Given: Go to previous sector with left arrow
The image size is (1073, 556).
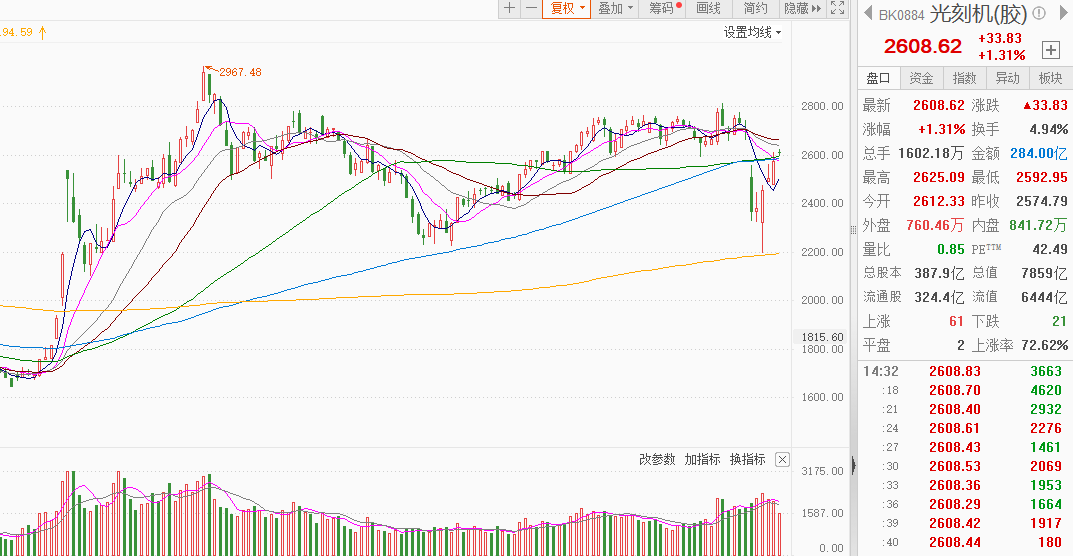Looking at the screenshot, I should 864,14.
